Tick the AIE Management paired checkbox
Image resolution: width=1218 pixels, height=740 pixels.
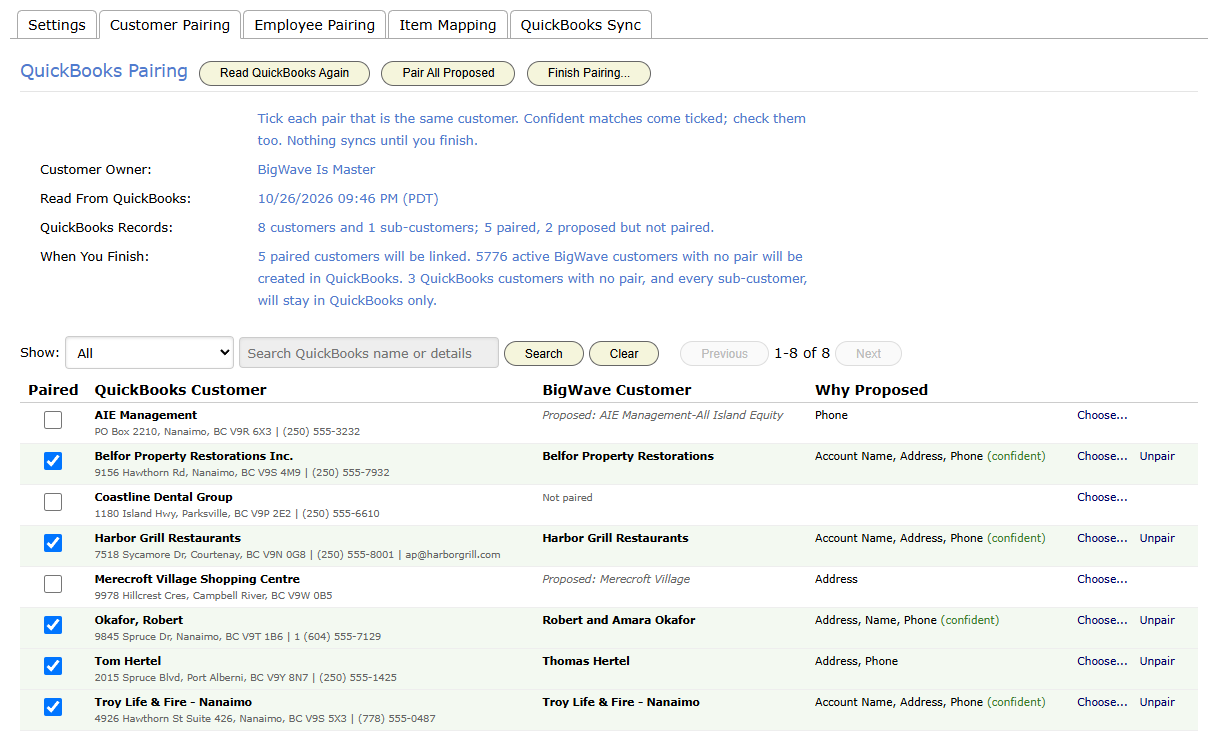53,420
